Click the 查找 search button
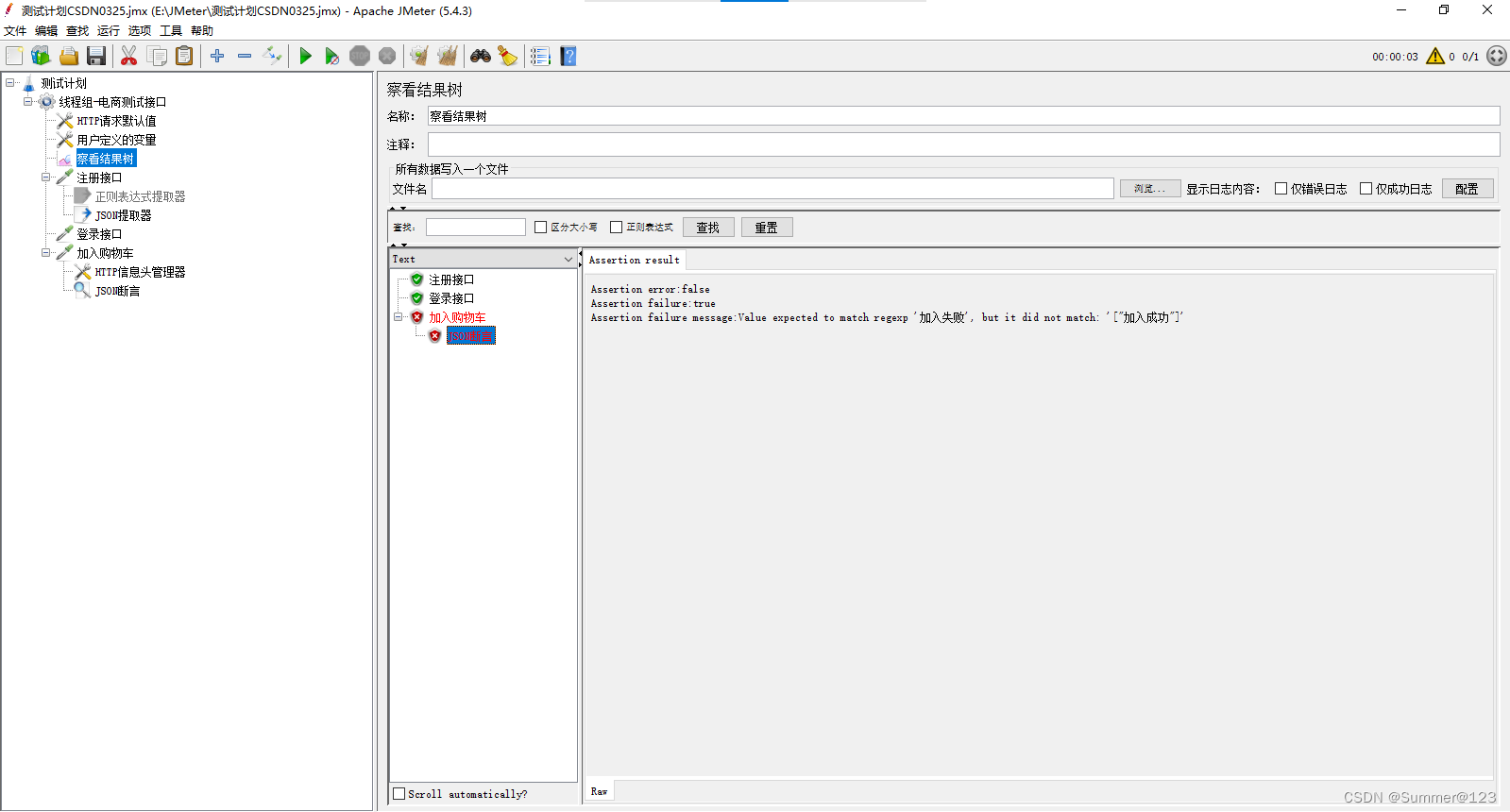The image size is (1510, 812). (708, 228)
